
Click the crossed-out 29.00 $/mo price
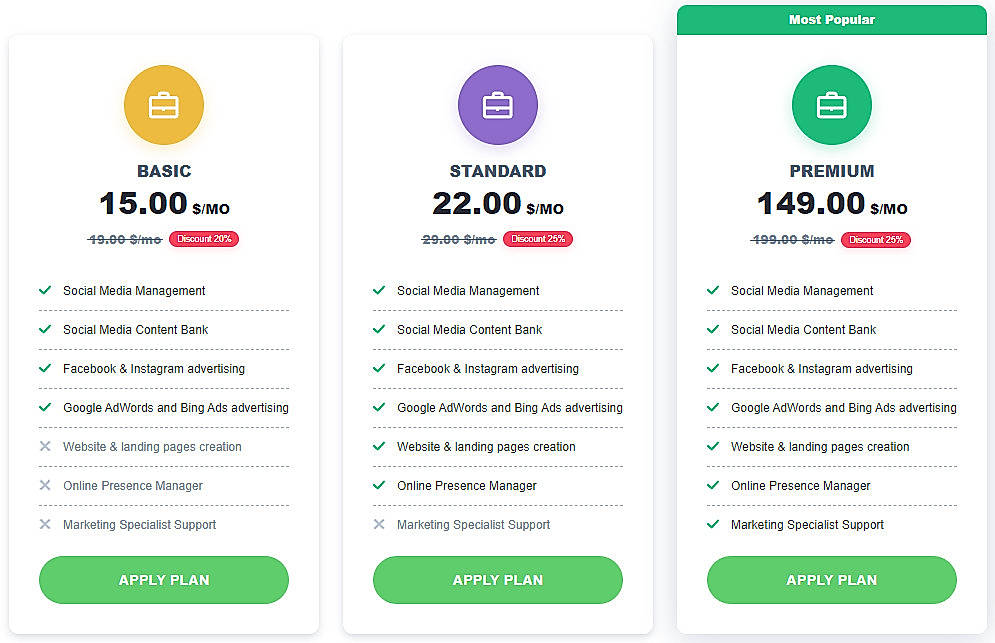pyautogui.click(x=458, y=239)
